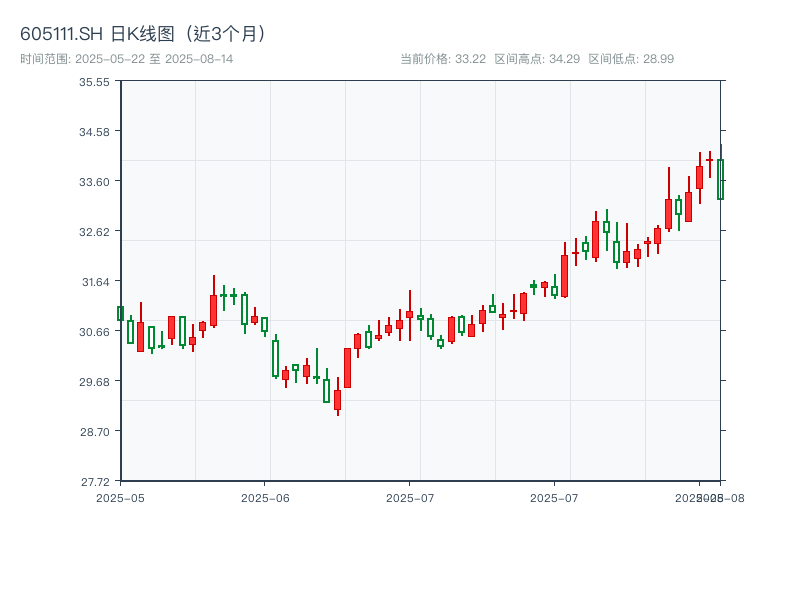
Task: Click the 2025-06 x-axis date label
Action: pos(265,497)
